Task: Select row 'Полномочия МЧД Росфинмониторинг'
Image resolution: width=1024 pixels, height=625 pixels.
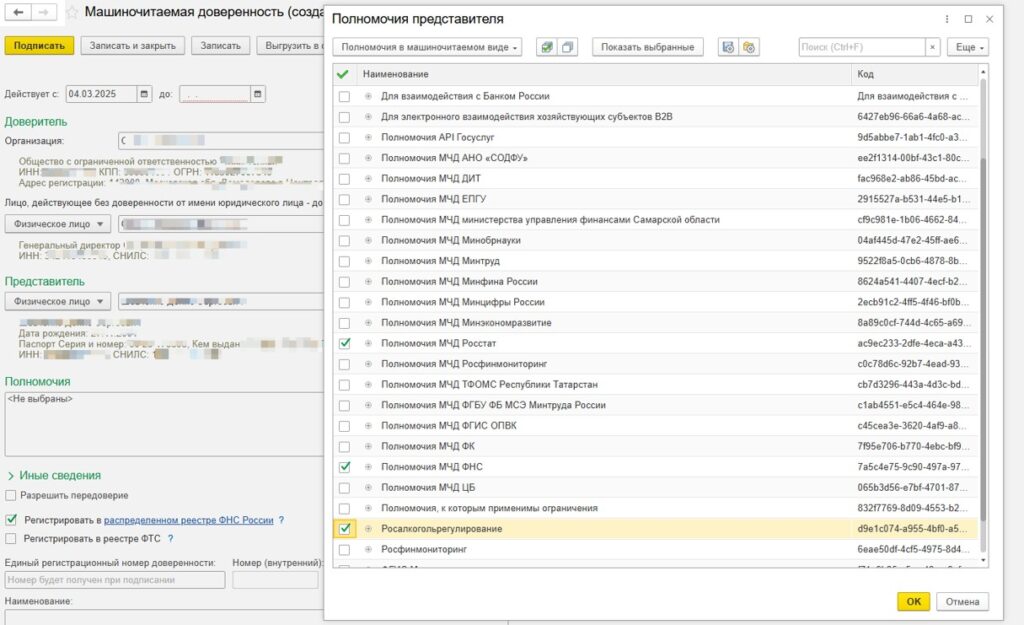Action: tap(656, 364)
